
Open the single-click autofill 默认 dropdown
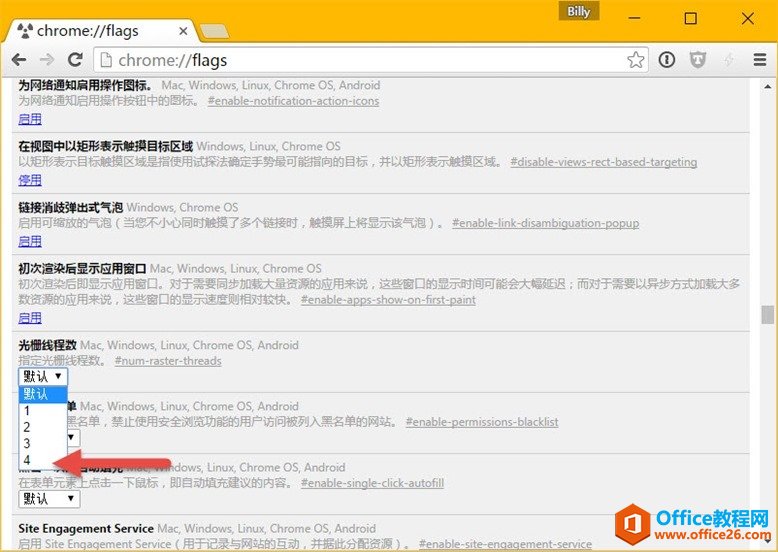[49, 498]
